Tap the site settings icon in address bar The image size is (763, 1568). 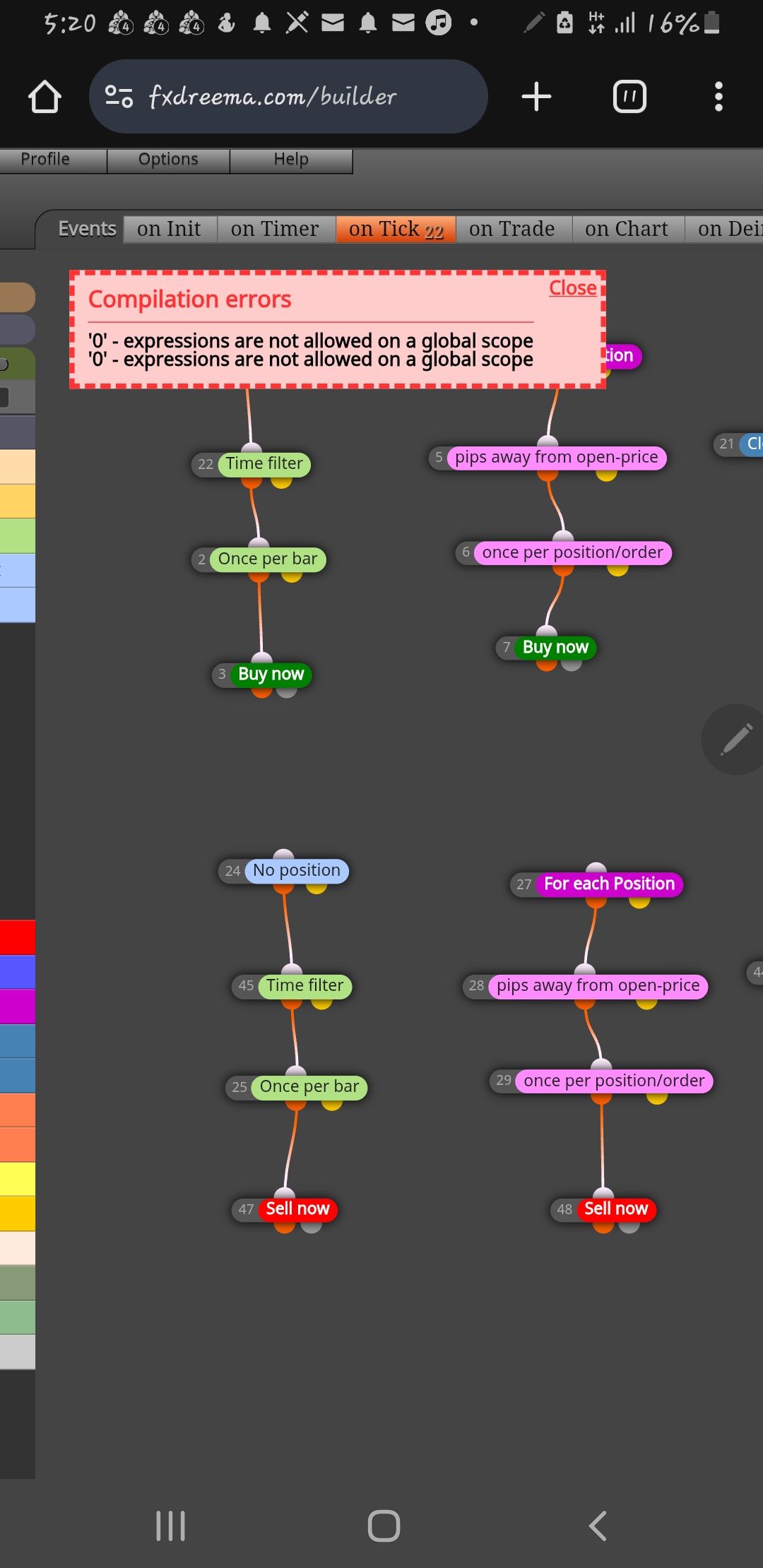[x=119, y=96]
